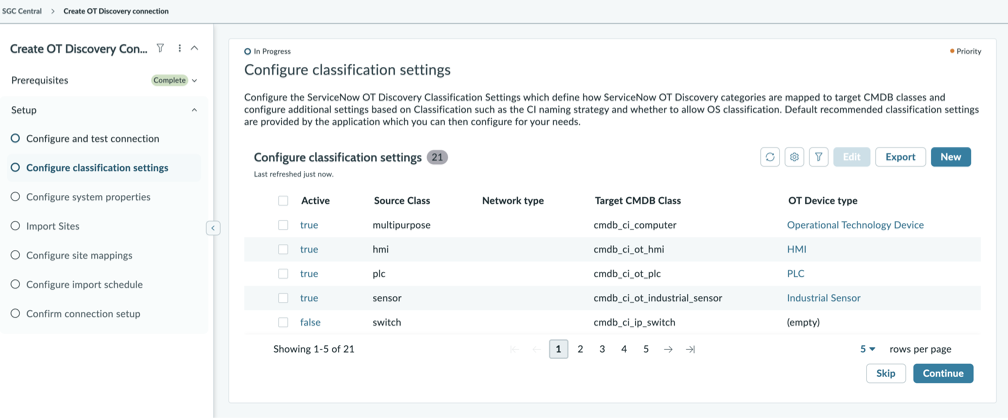Check the multipurpose row checkbox

pyautogui.click(x=283, y=225)
